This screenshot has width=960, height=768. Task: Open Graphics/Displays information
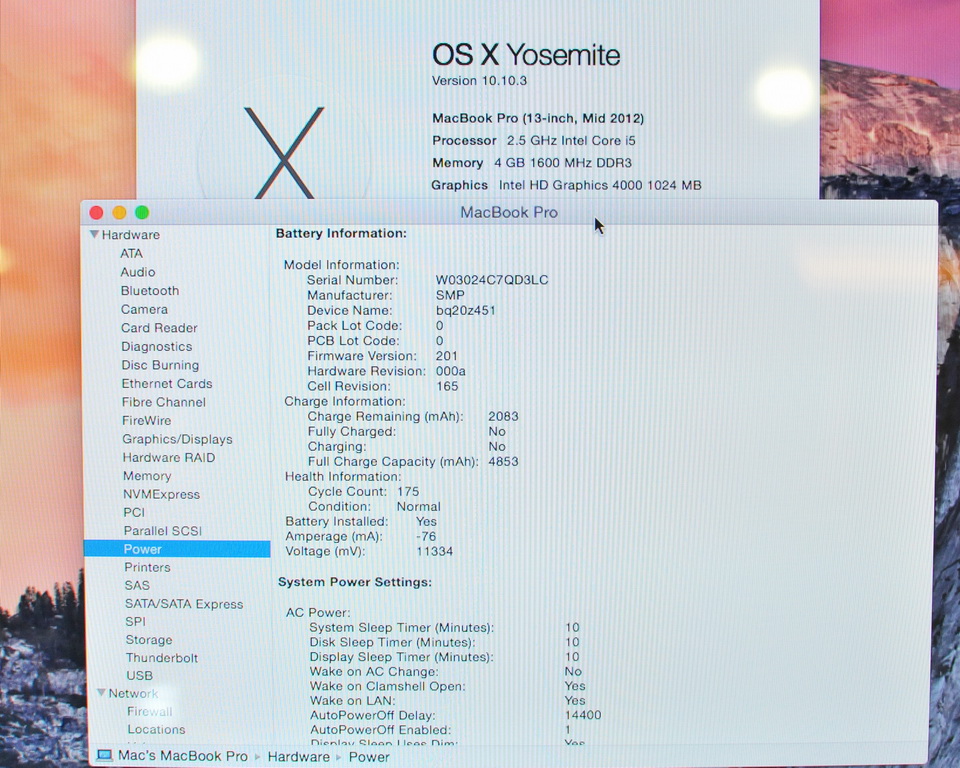(x=178, y=439)
